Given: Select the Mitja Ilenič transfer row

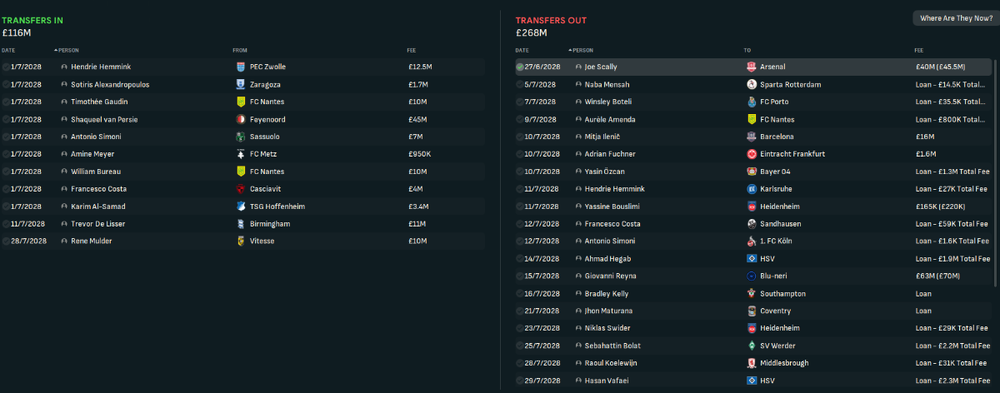Looking at the screenshot, I should click(753, 137).
